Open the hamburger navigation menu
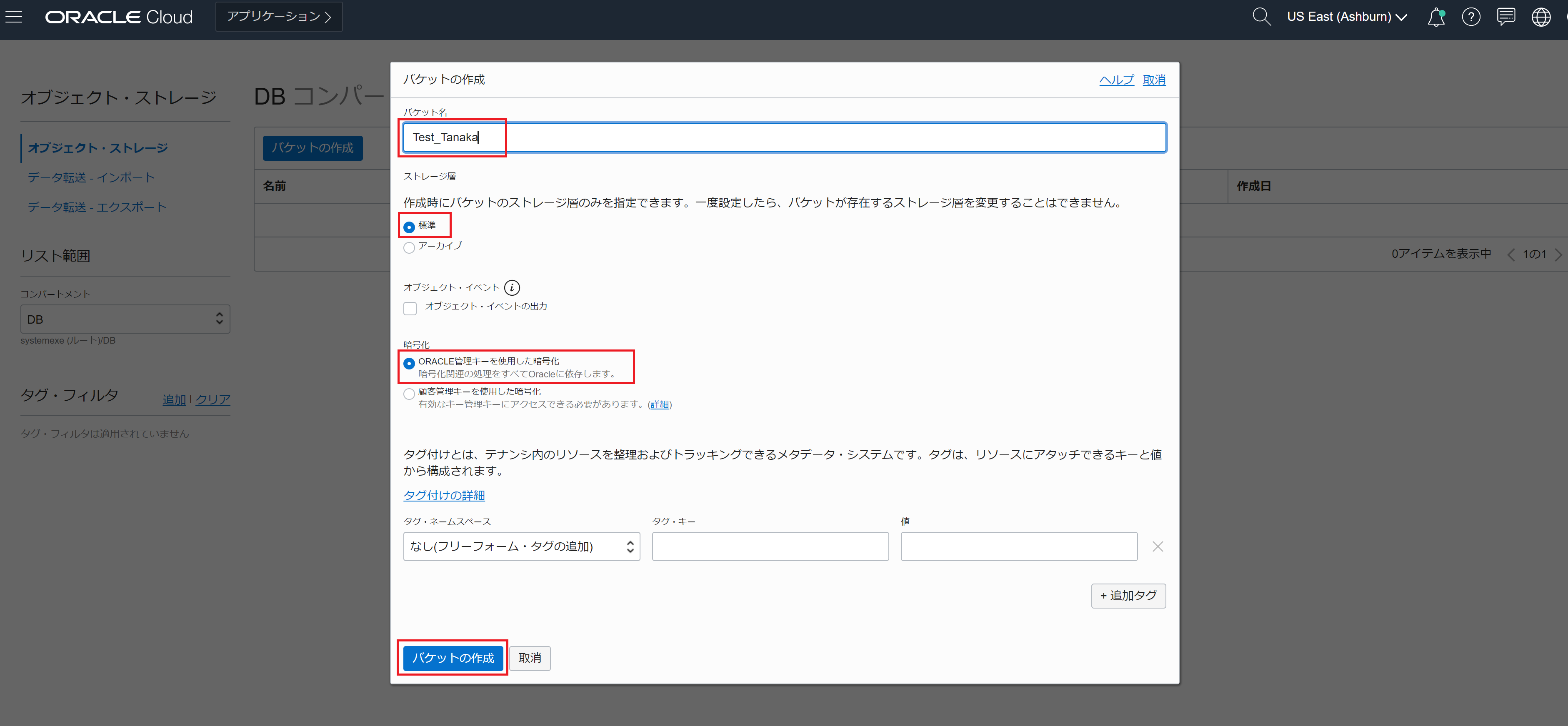 tap(13, 16)
